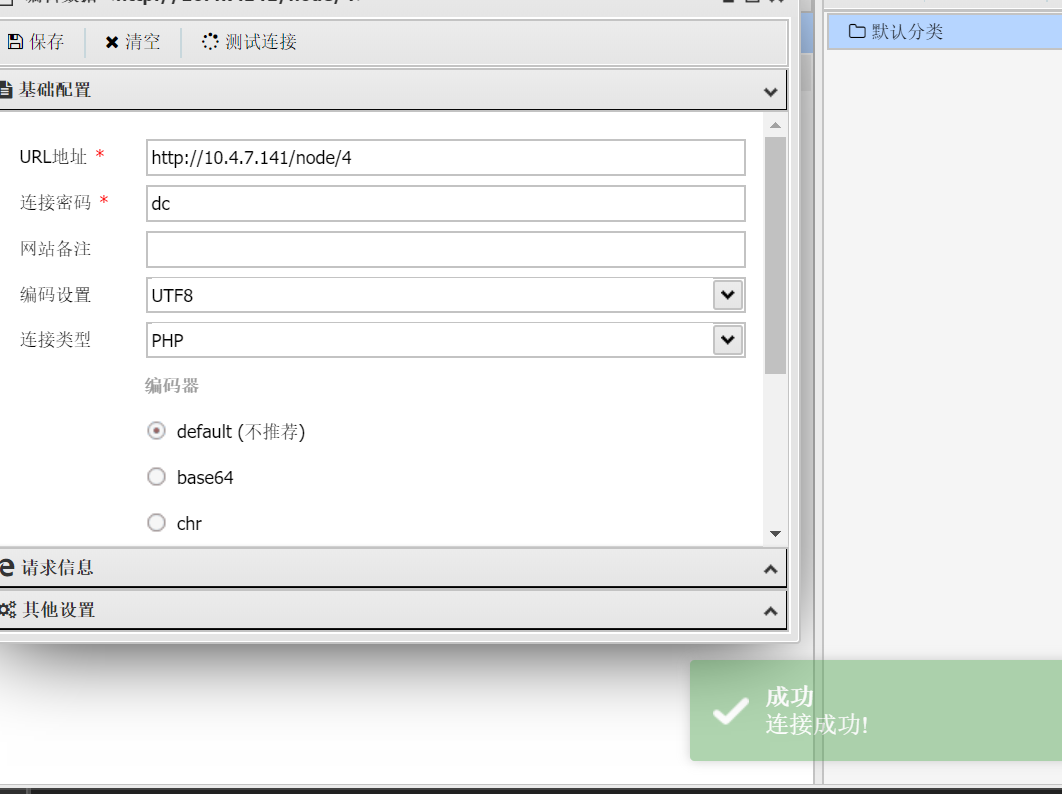The height and width of the screenshot is (794, 1062).
Task: Focus the URL地址 input field
Action: click(446, 158)
